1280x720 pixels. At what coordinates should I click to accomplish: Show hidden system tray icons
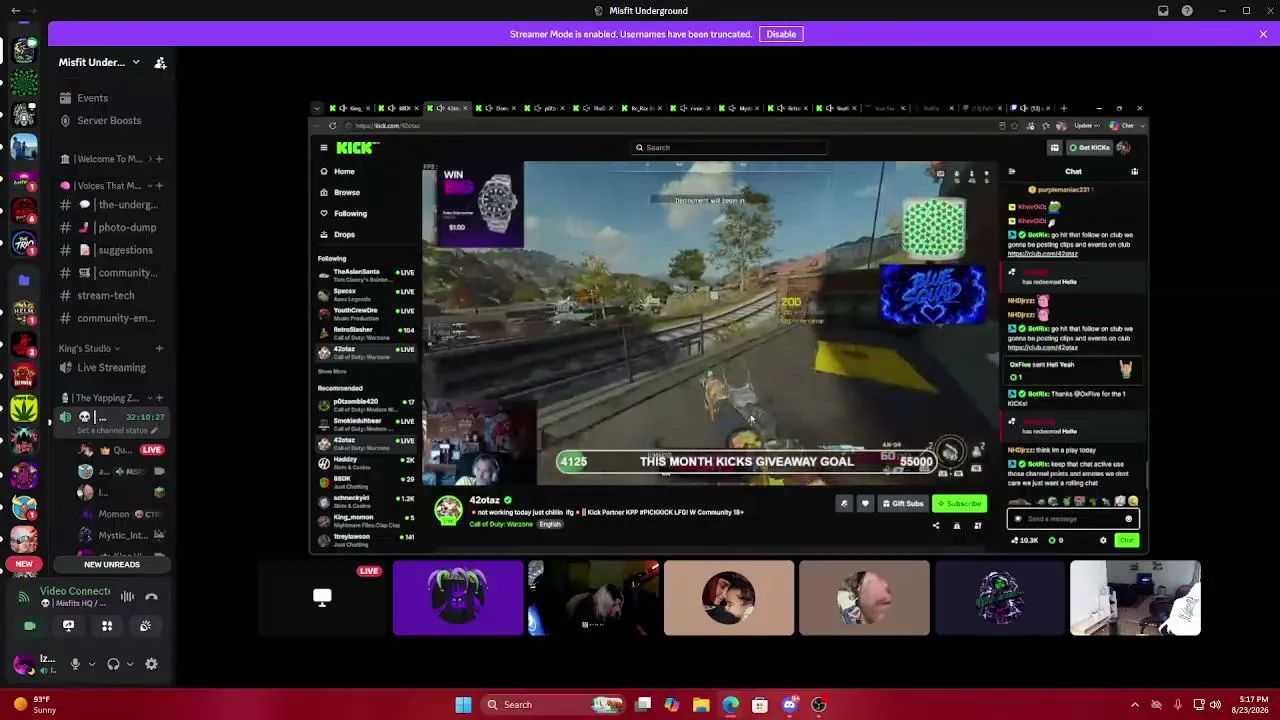(x=1135, y=705)
